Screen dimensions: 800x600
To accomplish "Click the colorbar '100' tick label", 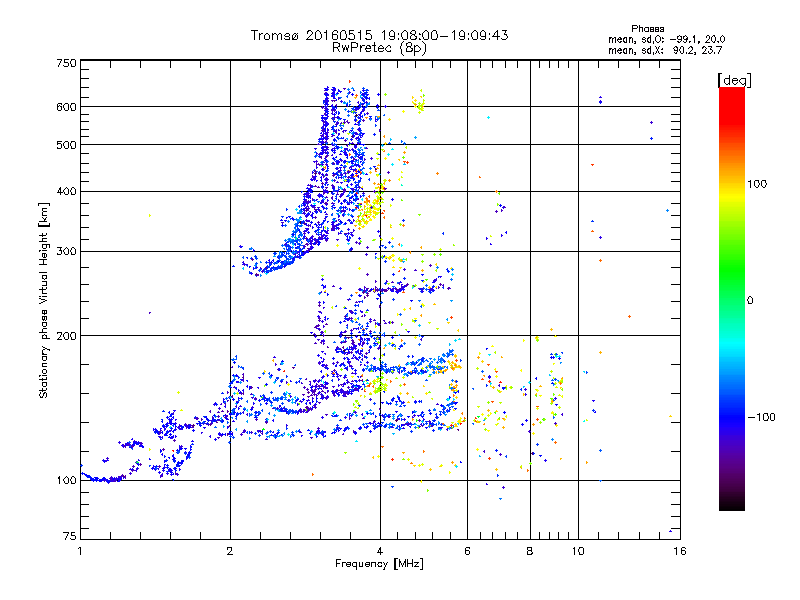I will [757, 184].
